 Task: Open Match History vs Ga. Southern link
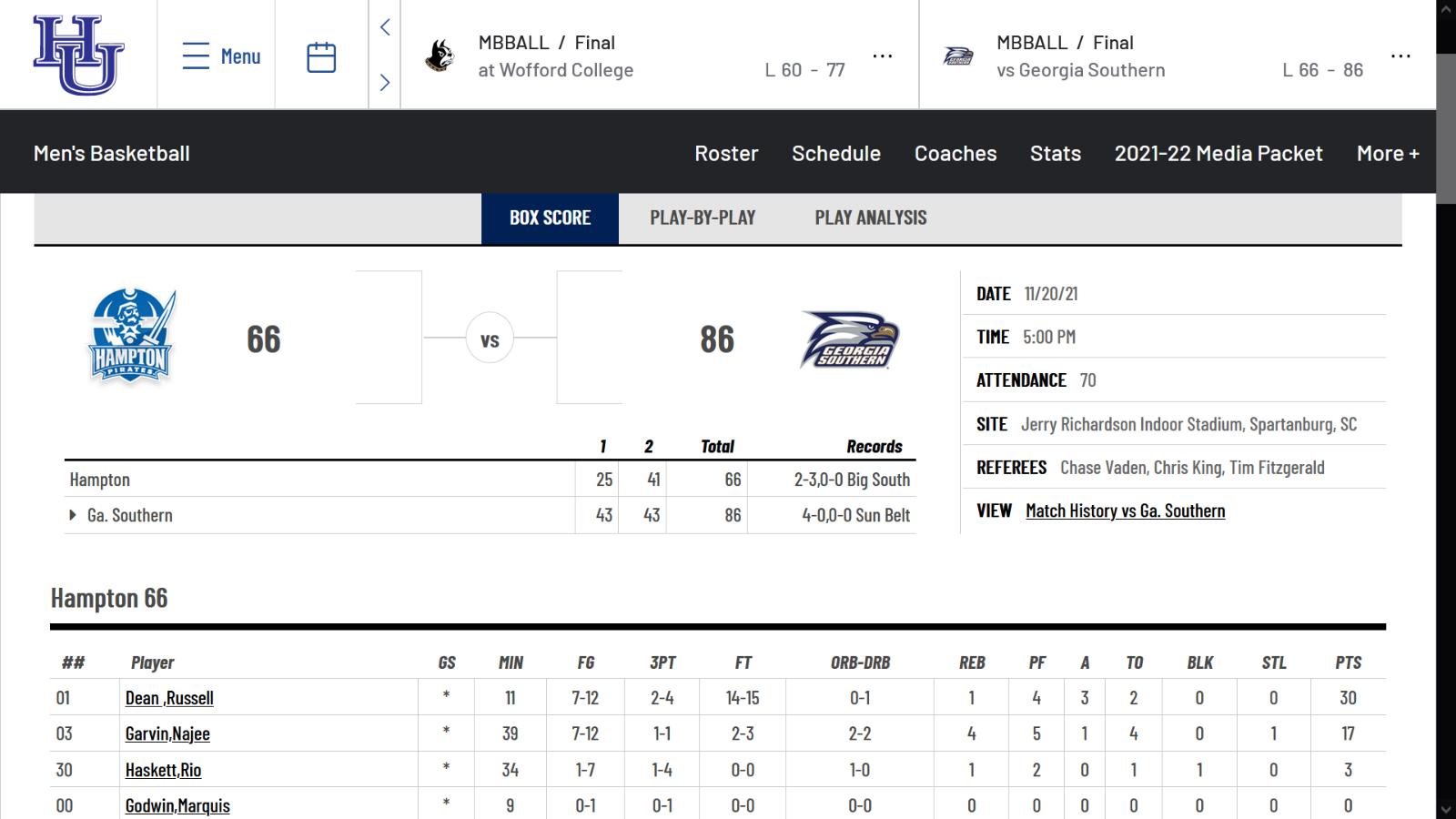tap(1125, 511)
